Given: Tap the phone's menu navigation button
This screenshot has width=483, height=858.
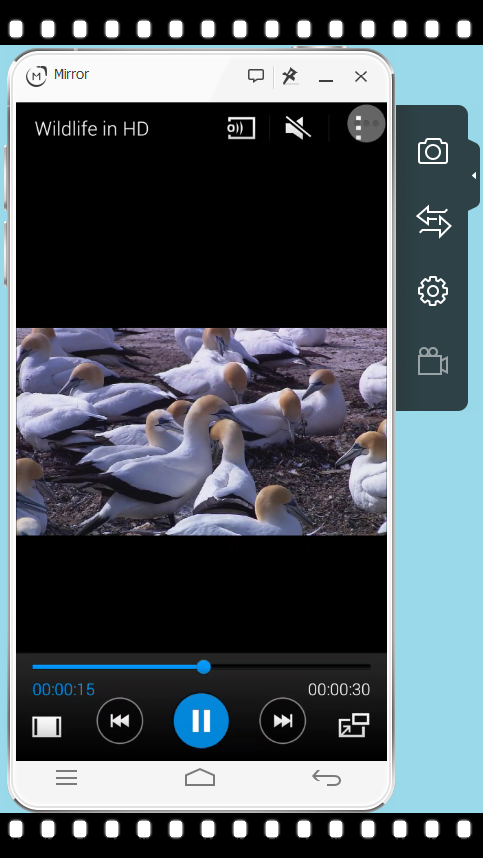Looking at the screenshot, I should click(66, 778).
